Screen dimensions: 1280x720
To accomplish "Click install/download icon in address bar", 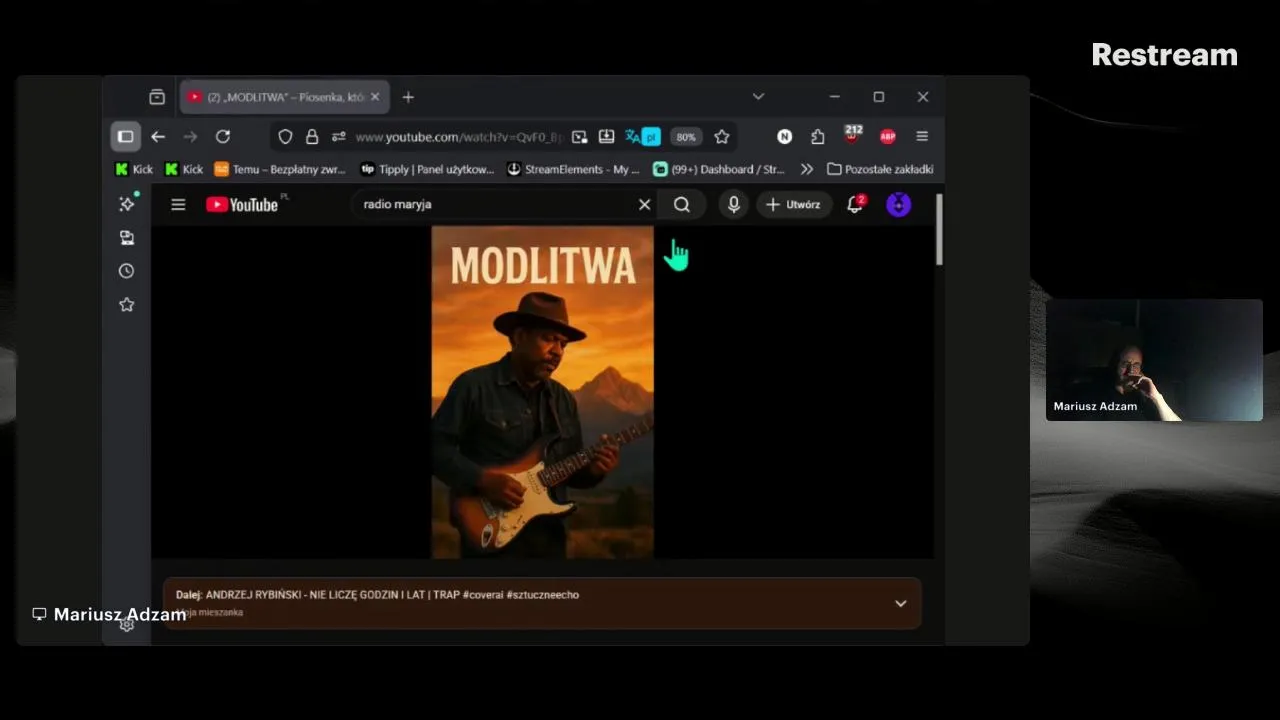I will (x=606, y=137).
